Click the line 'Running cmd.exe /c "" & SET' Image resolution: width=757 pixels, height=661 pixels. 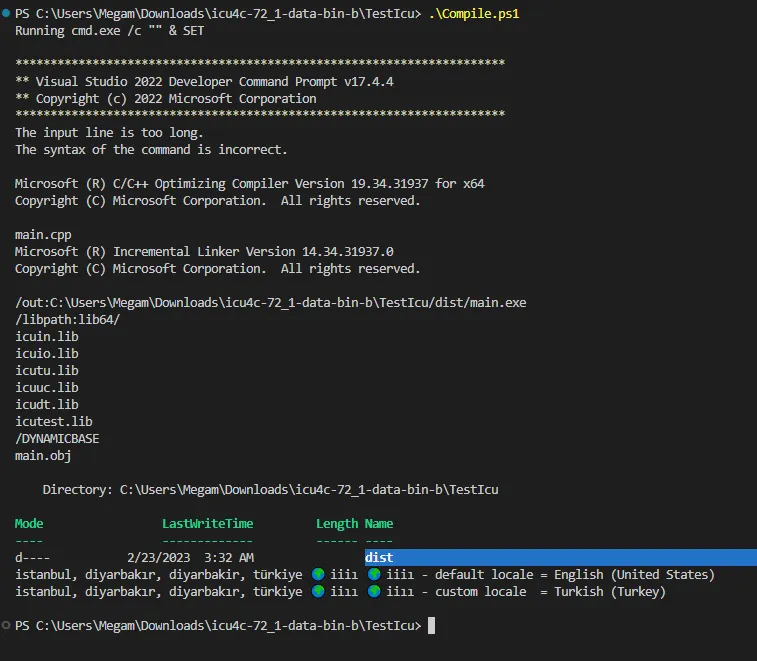(x=110, y=31)
